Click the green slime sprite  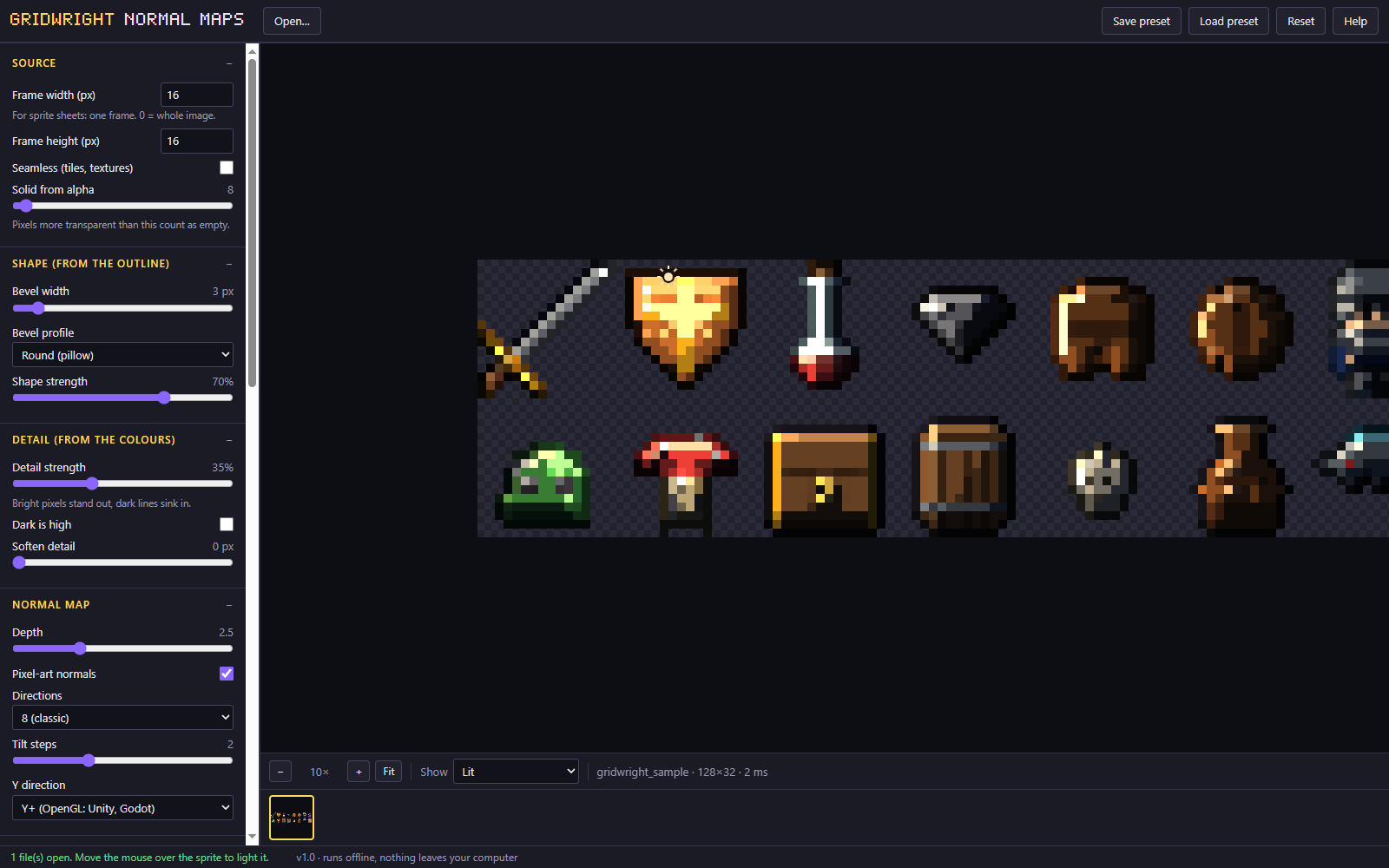tap(543, 485)
